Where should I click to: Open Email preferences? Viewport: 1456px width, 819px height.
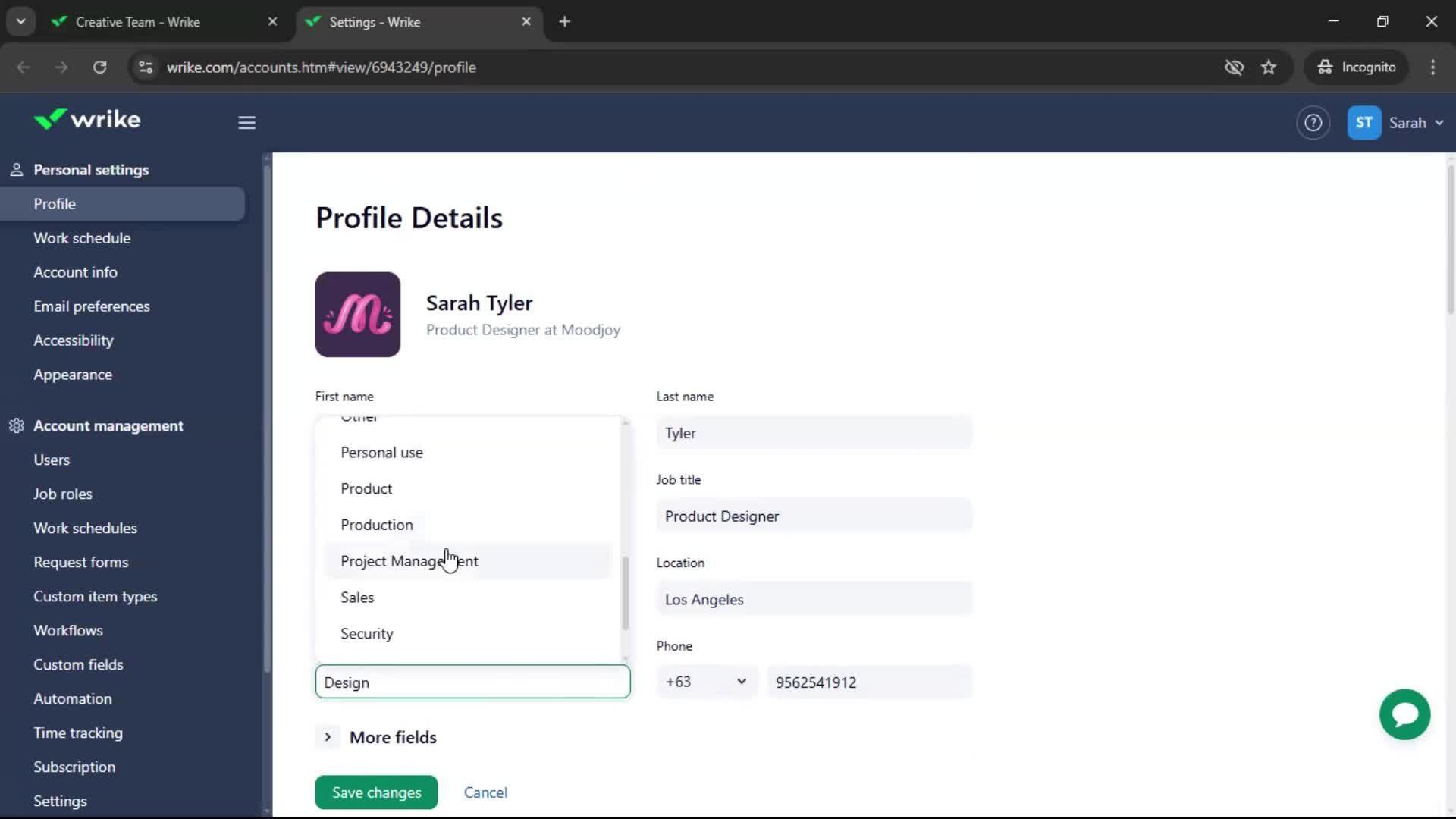92,306
